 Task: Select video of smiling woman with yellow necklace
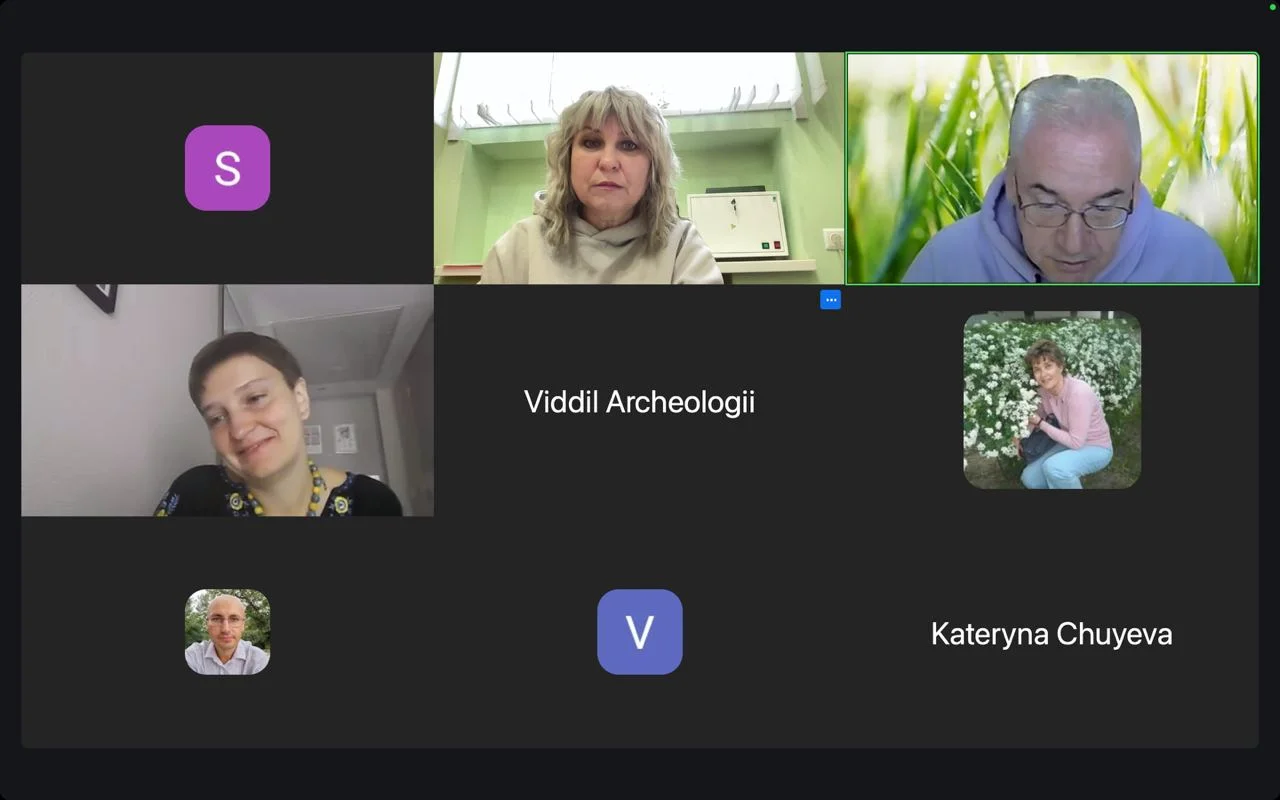[227, 400]
